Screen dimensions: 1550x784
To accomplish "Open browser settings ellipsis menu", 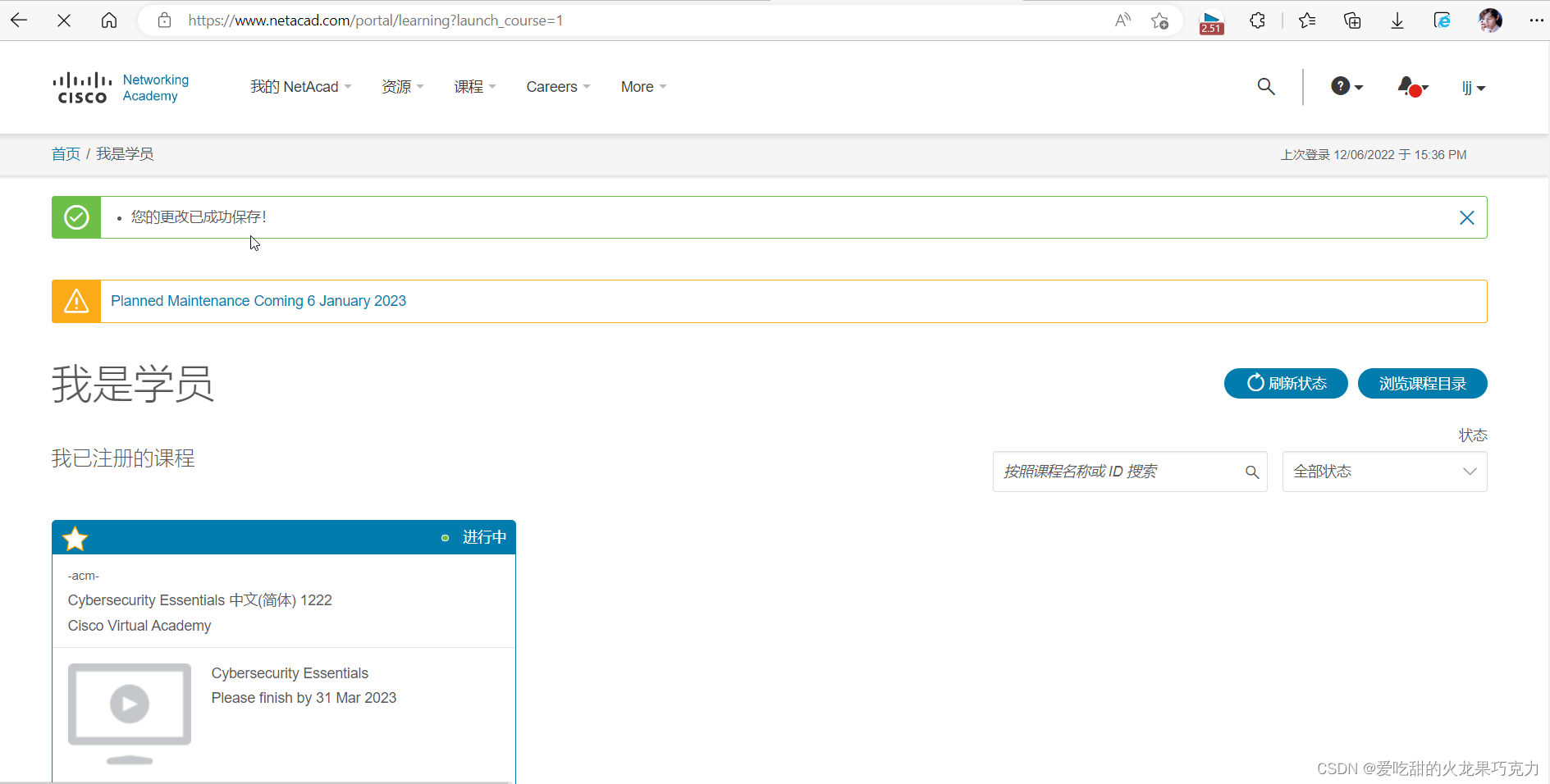I will pyautogui.click(x=1536, y=21).
